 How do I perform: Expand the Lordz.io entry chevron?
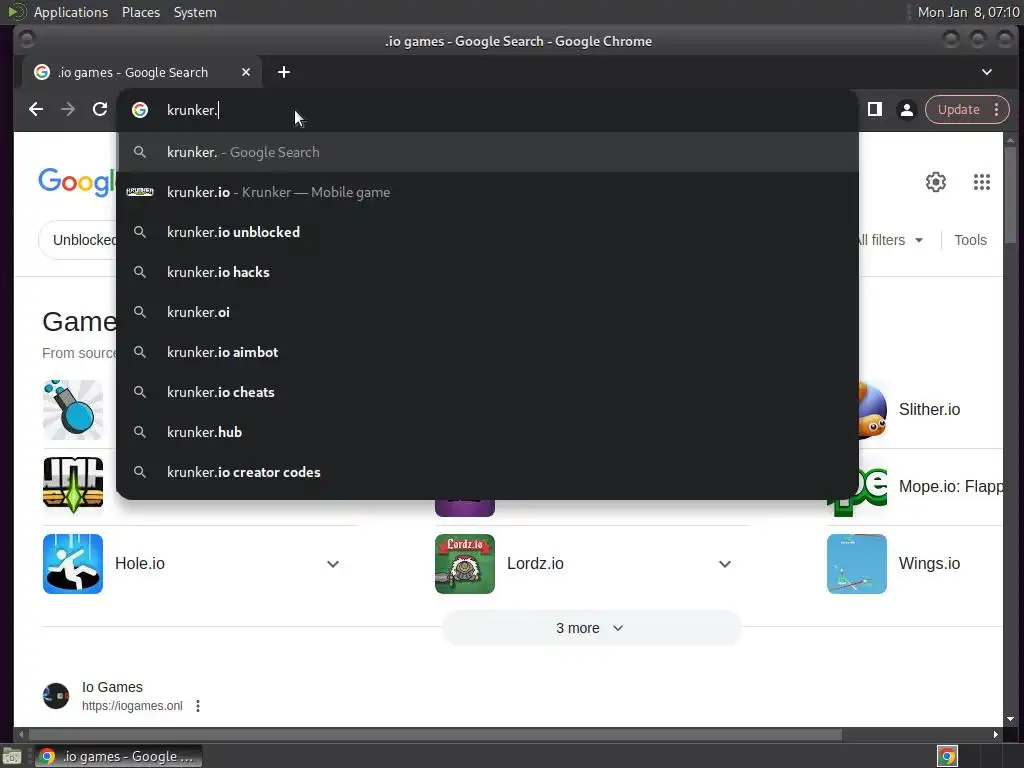725,564
